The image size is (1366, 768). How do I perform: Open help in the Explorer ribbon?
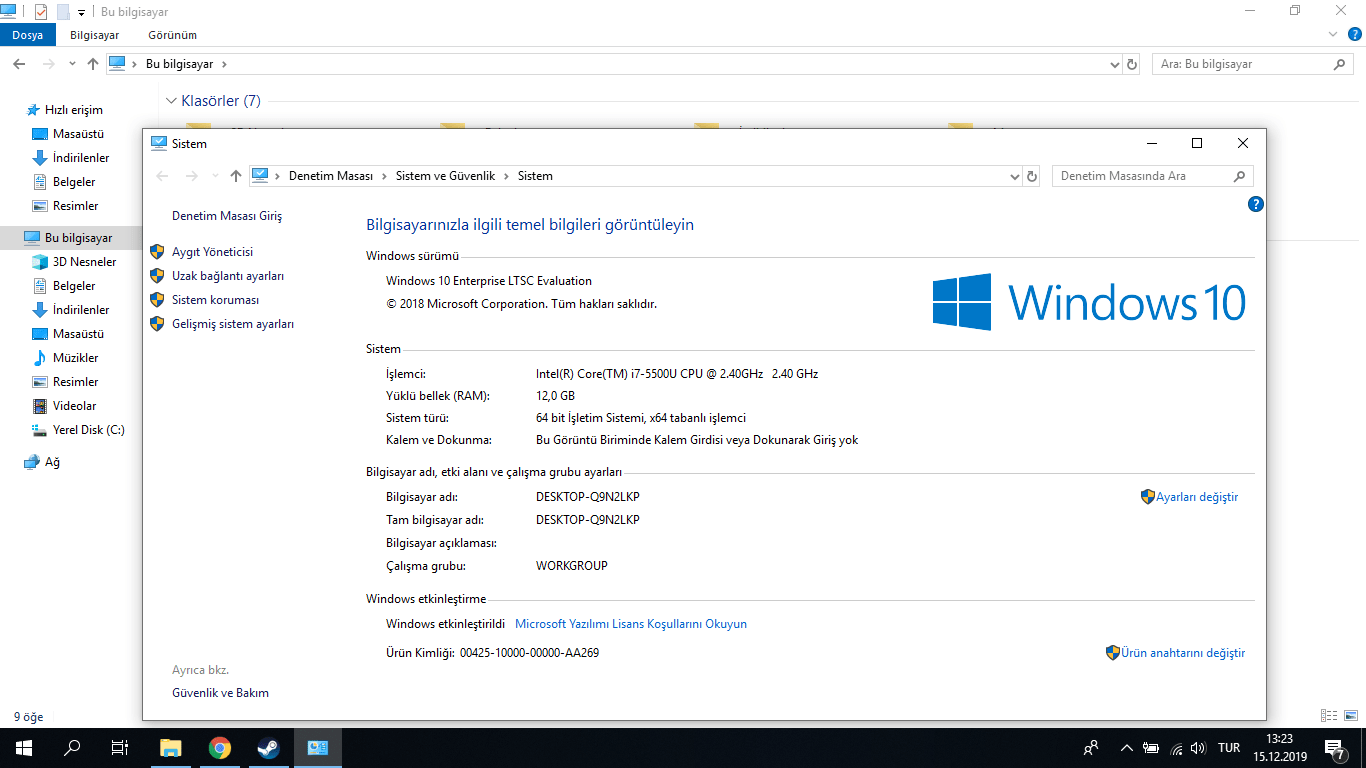(x=1355, y=35)
